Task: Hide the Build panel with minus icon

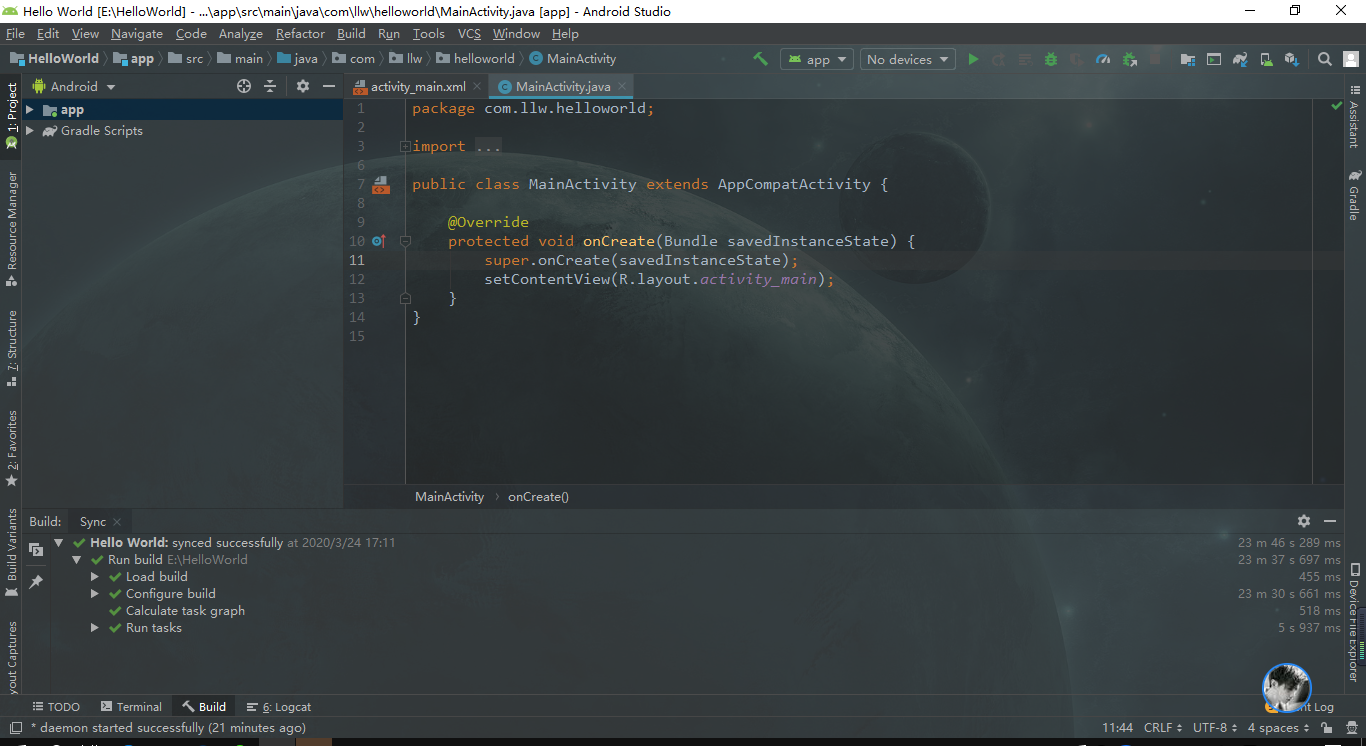Action: pos(1330,521)
